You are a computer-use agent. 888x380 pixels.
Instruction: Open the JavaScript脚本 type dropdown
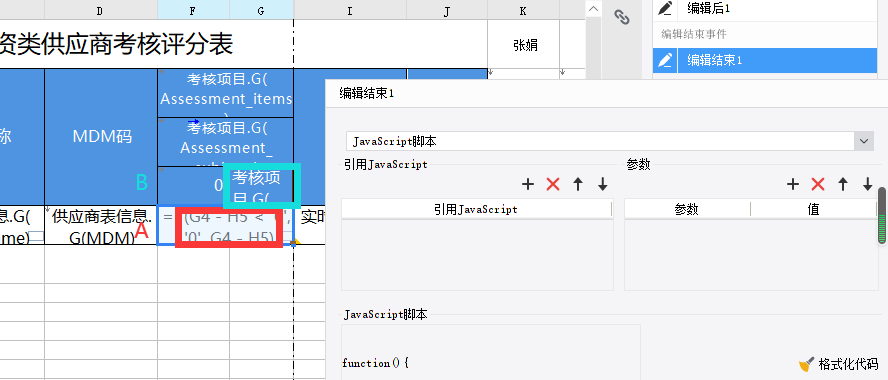(863, 141)
